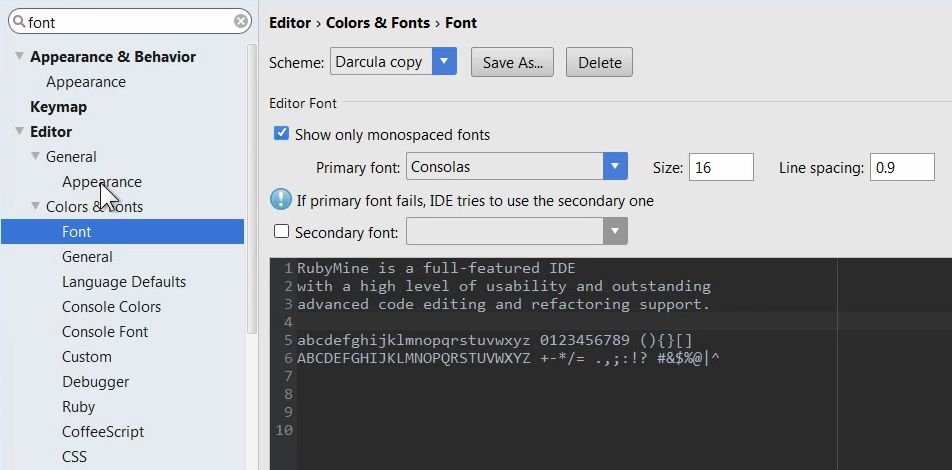This screenshot has height=470, width=952.
Task: Select the Editor heading in tree
Action: tap(51, 131)
